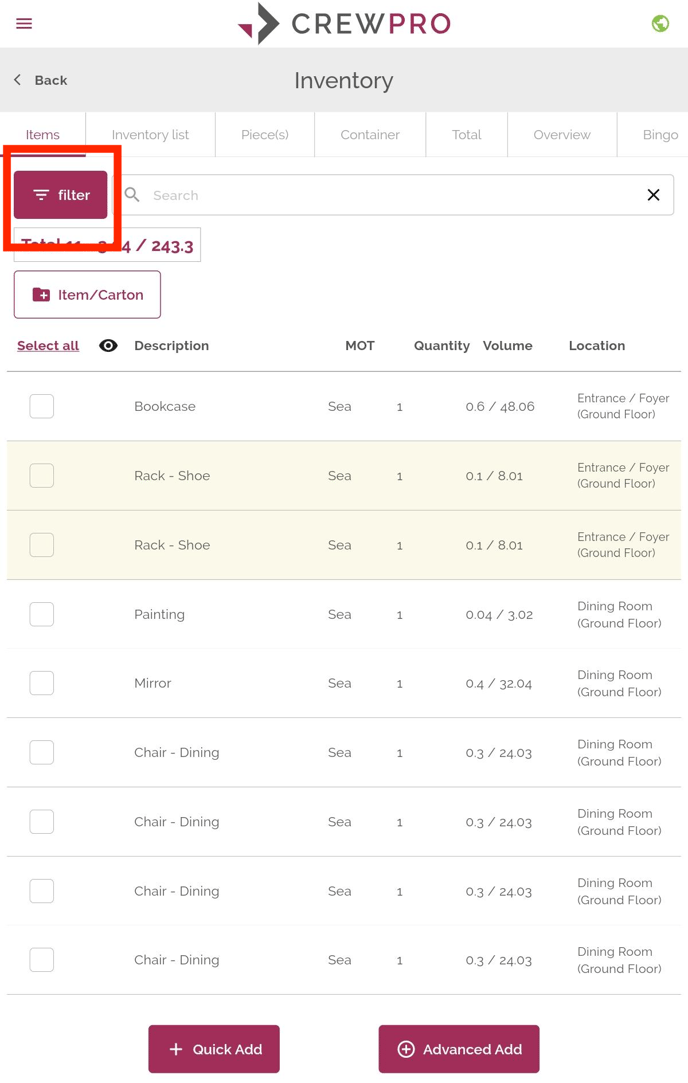Open the Container tab

coord(370,135)
